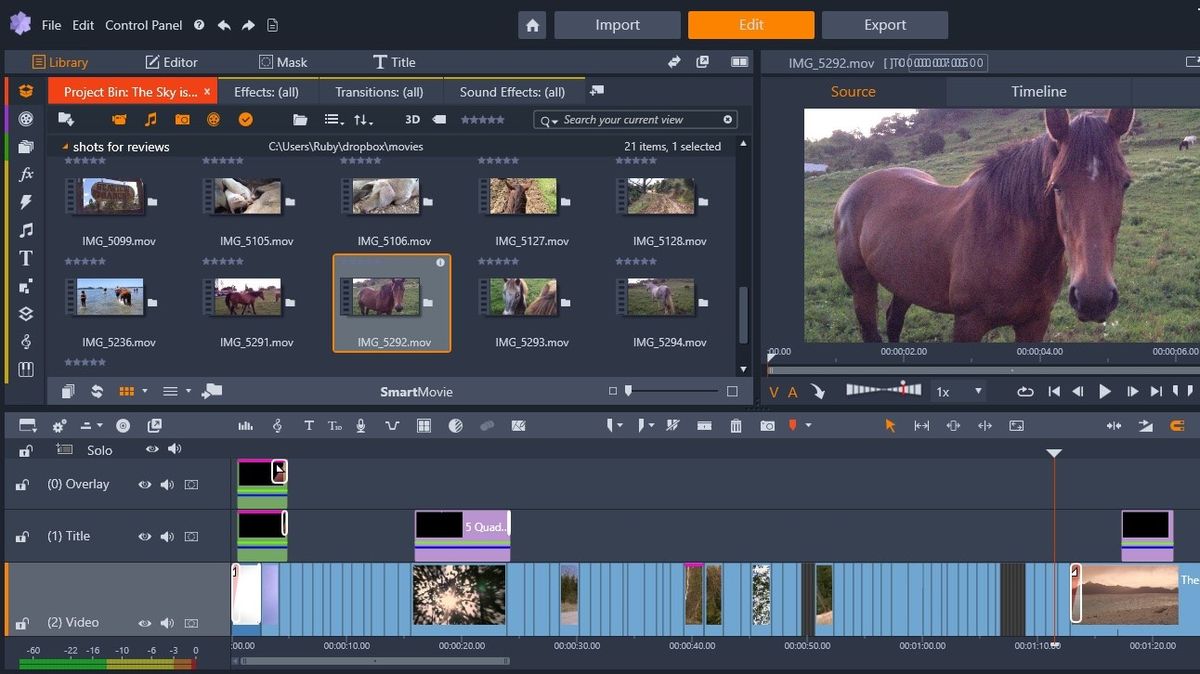Screen dimensions: 1200x674
Task: Open the voice-over microphone tool
Action: tap(361, 426)
